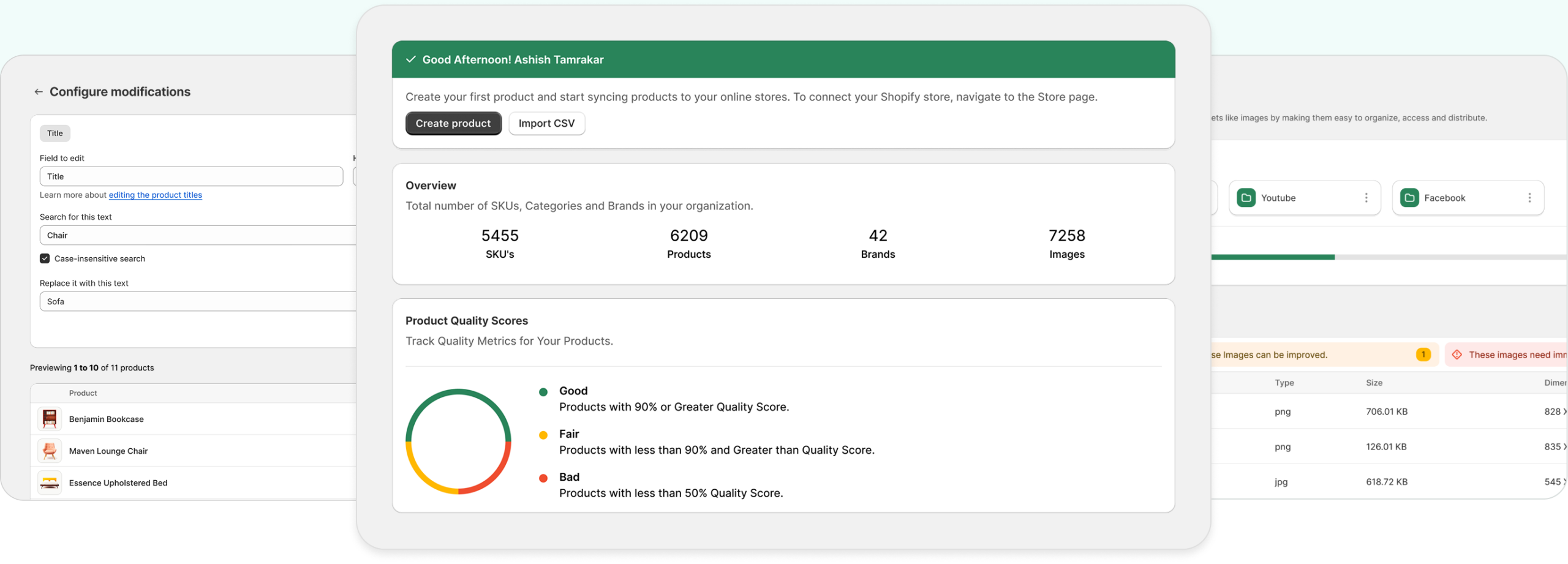1568x564 pixels.
Task: Click the Essence Upholstered Bed thumbnail
Action: [50, 483]
